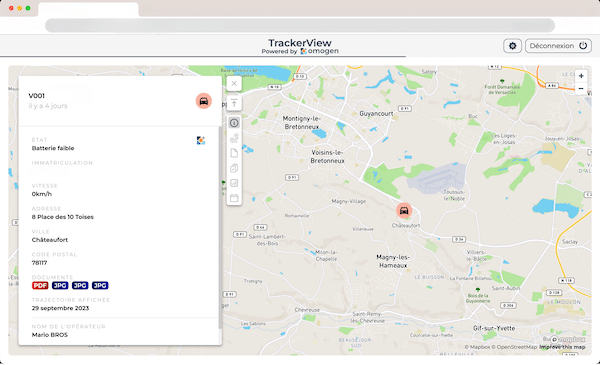Click the Déconnexion logout button

pos(558,46)
